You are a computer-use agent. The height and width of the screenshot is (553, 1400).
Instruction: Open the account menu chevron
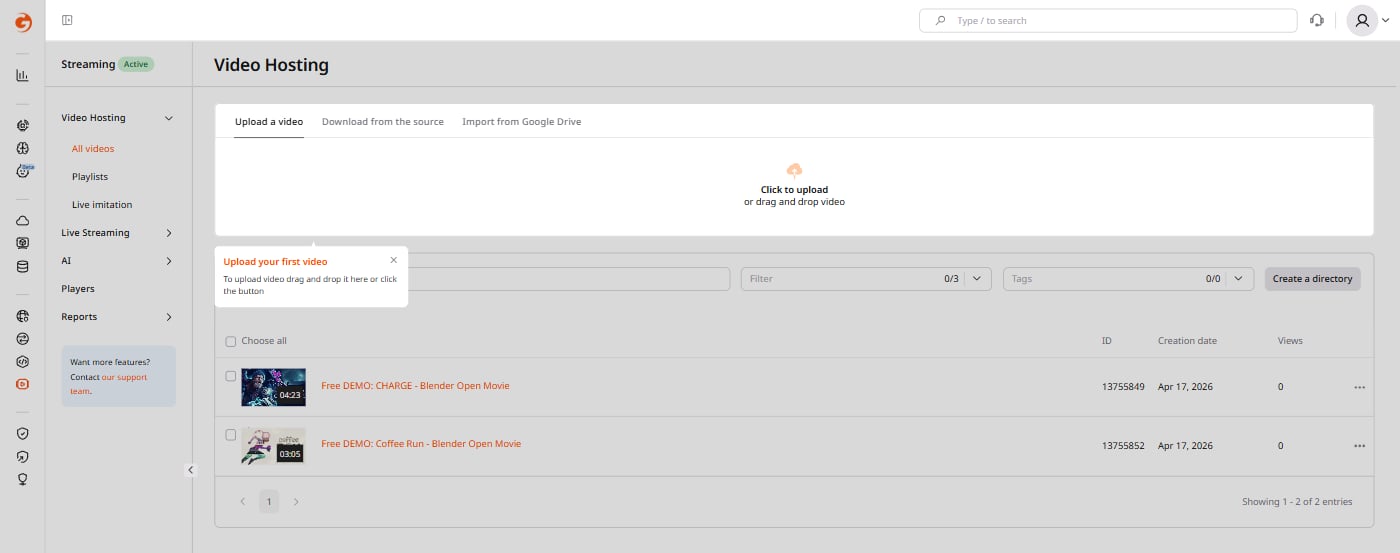pyautogui.click(x=1385, y=21)
